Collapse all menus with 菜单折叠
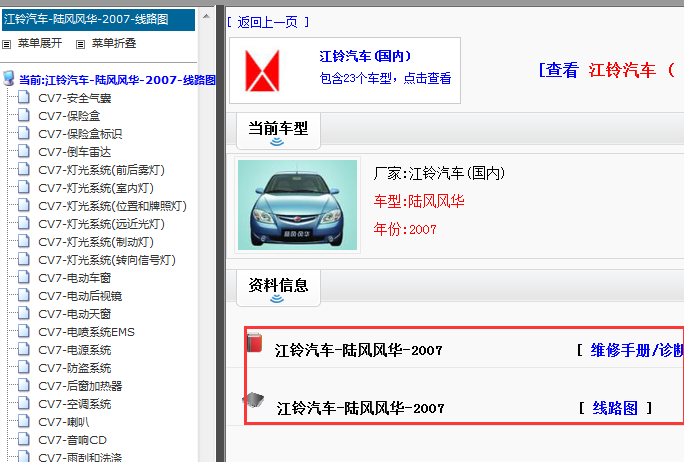The width and height of the screenshot is (684, 462). click(x=114, y=43)
